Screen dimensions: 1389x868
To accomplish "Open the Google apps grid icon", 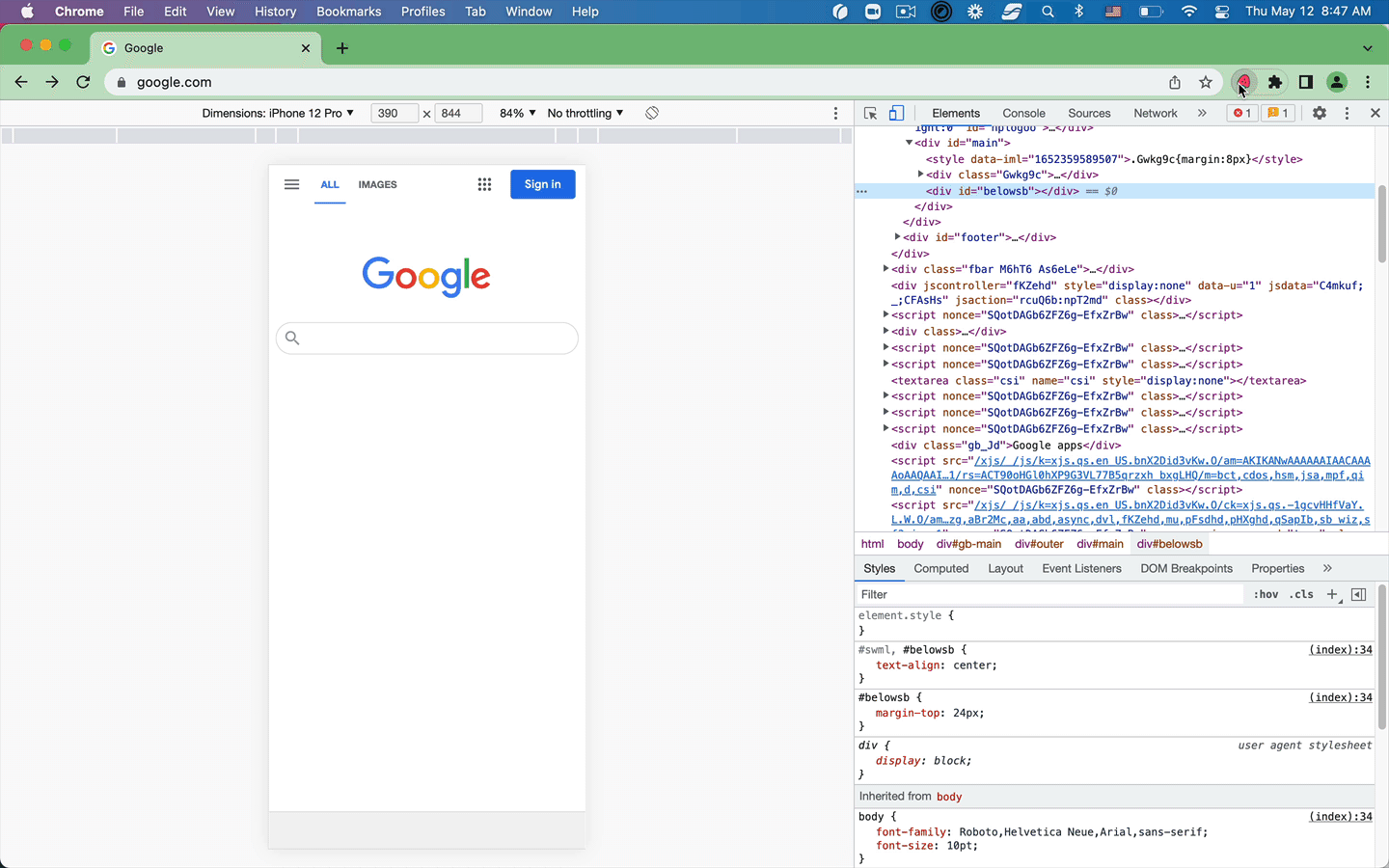I will pos(484,184).
